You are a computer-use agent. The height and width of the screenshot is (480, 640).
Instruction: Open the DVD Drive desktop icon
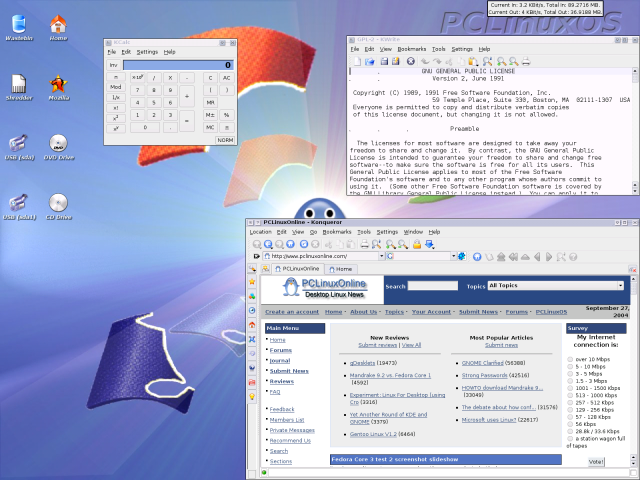[x=58, y=147]
